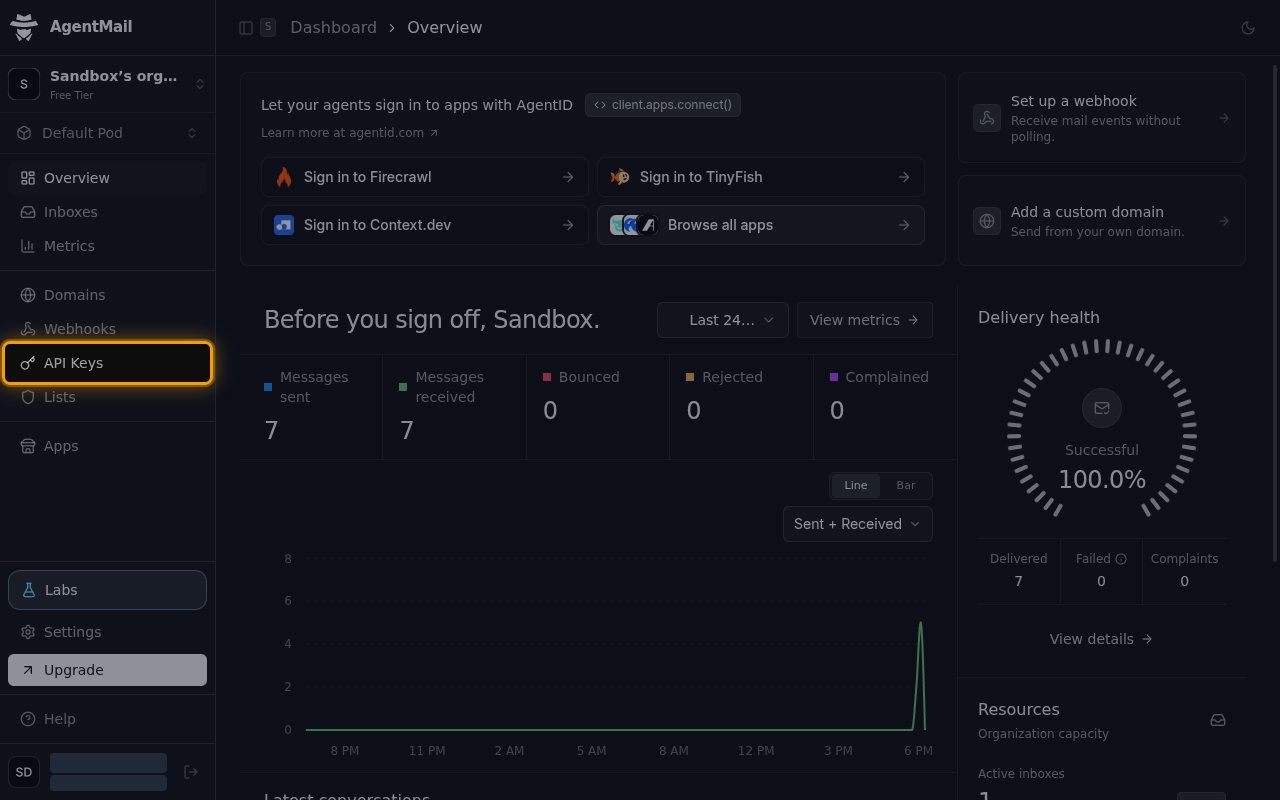Click the View metrics button
The width and height of the screenshot is (1280, 800).
tap(865, 320)
